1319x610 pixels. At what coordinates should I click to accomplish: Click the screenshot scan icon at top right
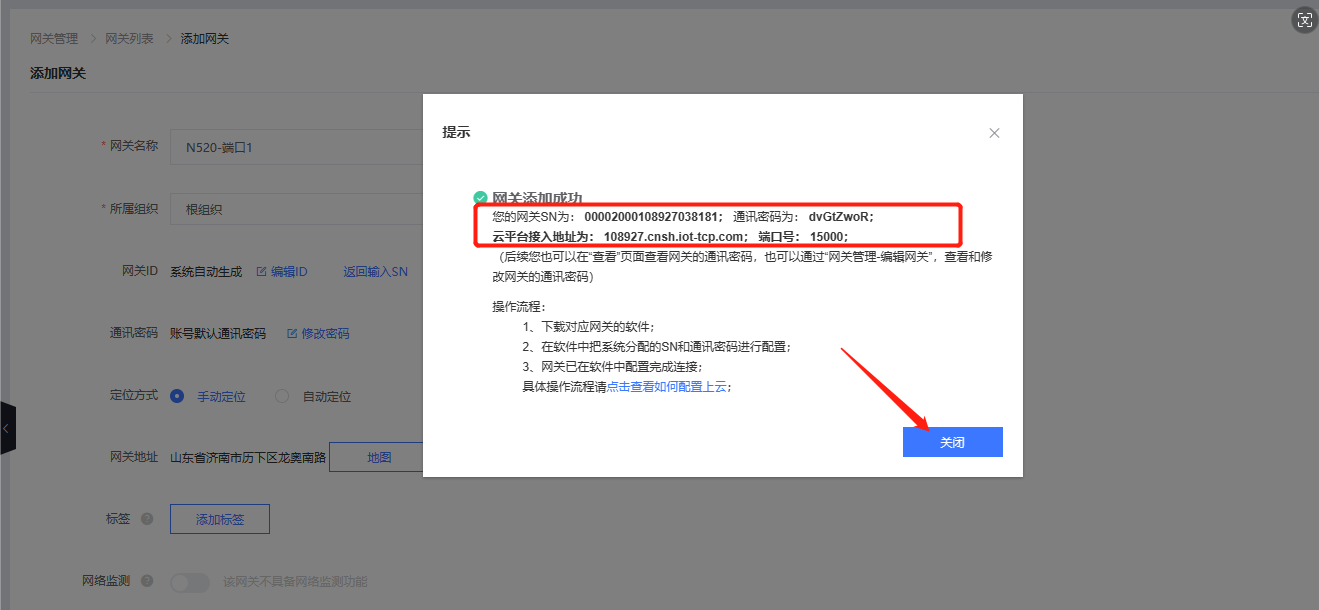(x=1303, y=20)
